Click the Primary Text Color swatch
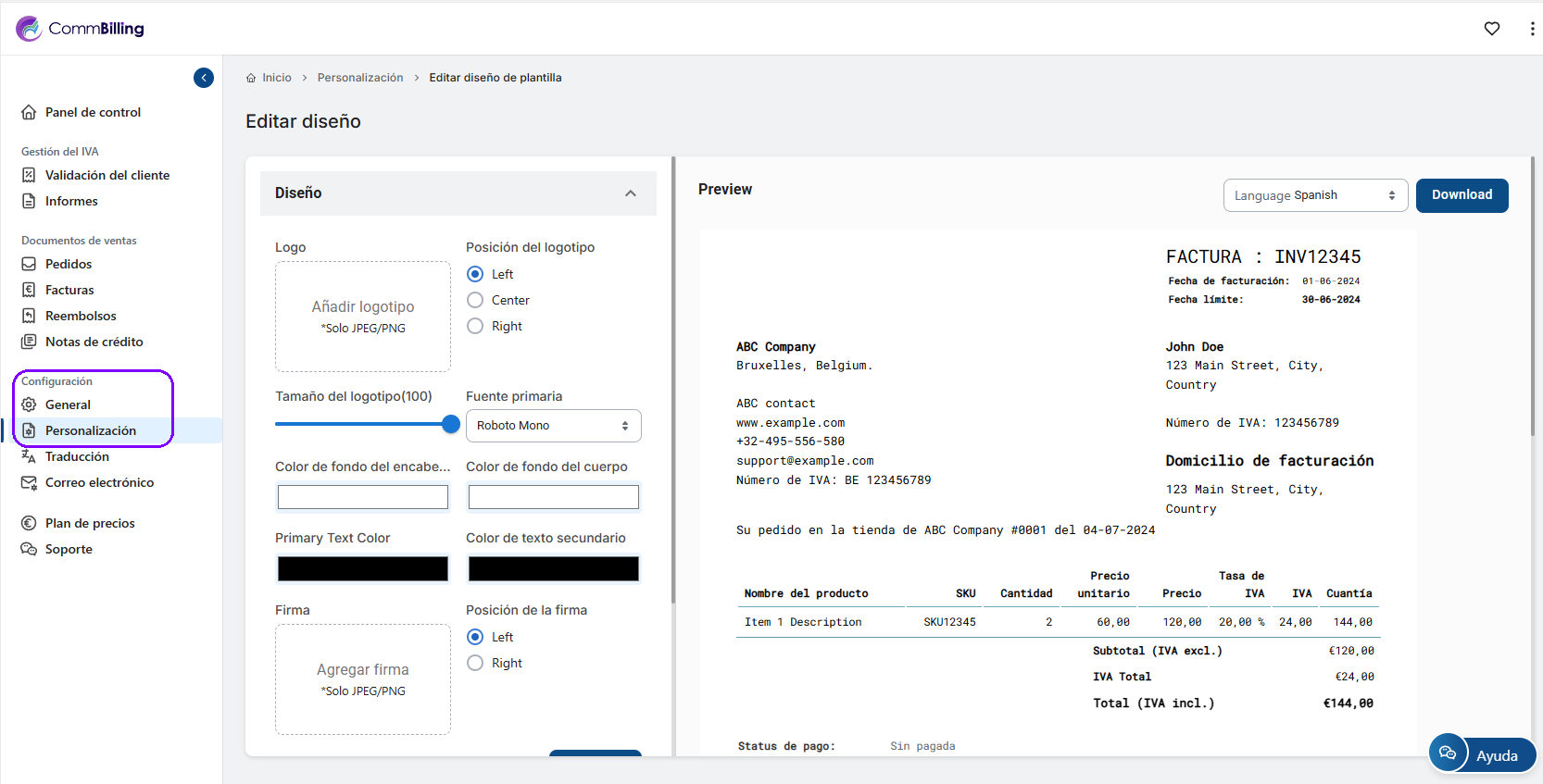Image resolution: width=1543 pixels, height=784 pixels. click(x=363, y=568)
